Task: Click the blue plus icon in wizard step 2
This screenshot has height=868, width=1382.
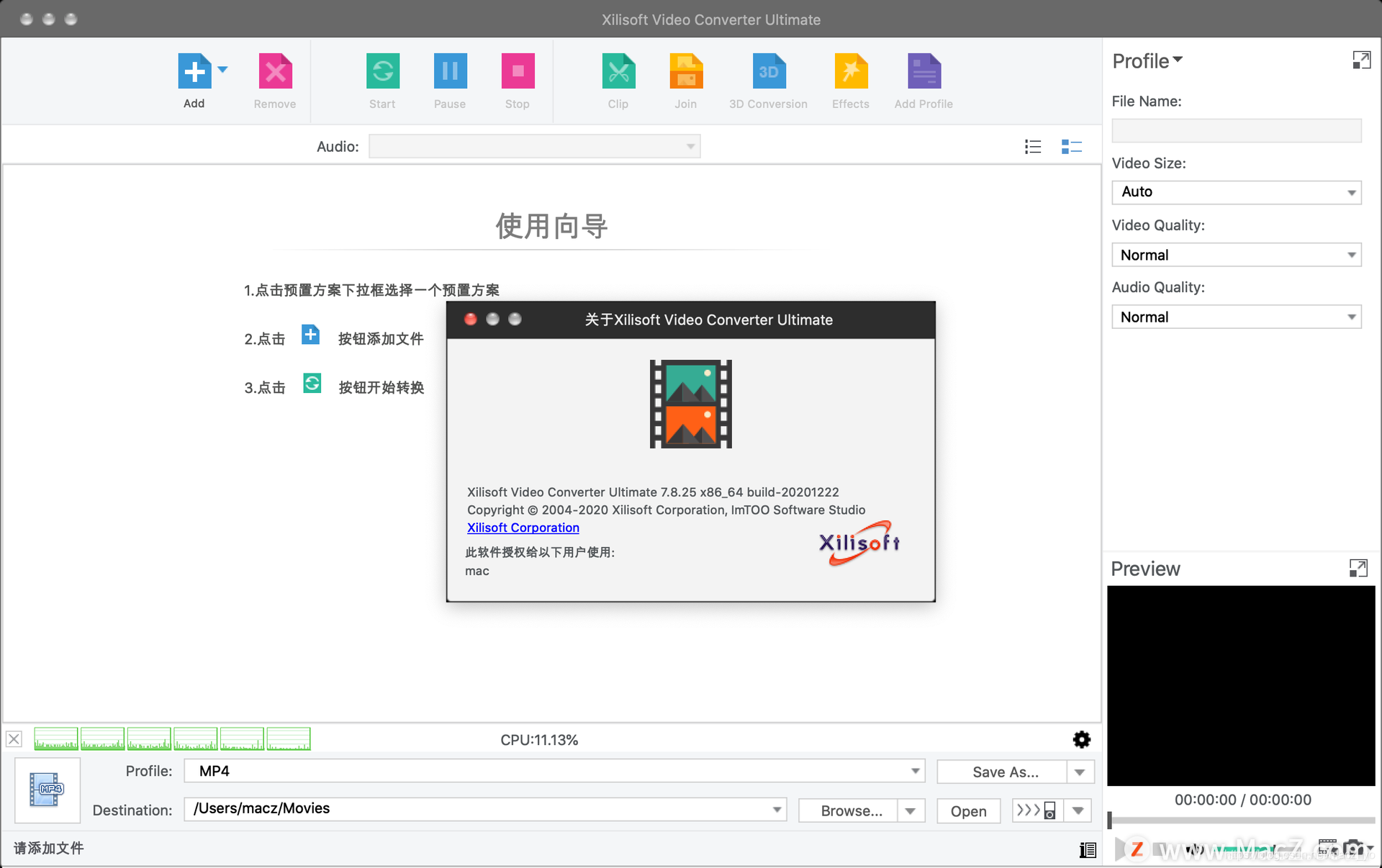Action: point(310,335)
